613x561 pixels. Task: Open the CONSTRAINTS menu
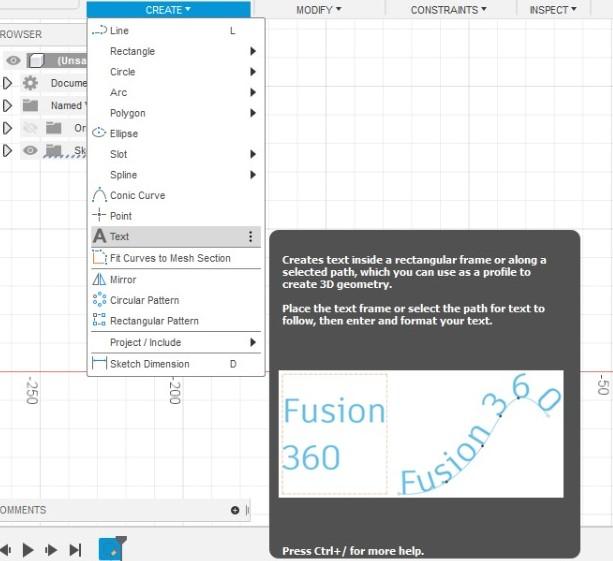pos(448,10)
